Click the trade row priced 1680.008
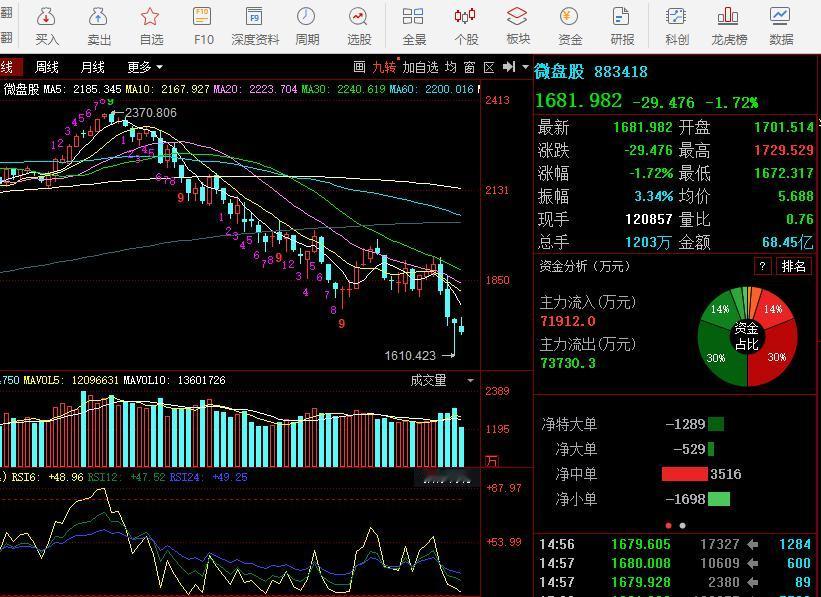 [x=675, y=563]
